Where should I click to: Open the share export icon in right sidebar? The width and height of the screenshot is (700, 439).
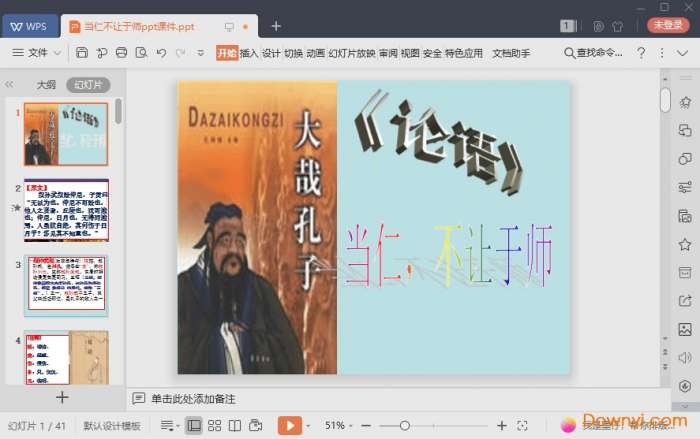click(x=685, y=301)
